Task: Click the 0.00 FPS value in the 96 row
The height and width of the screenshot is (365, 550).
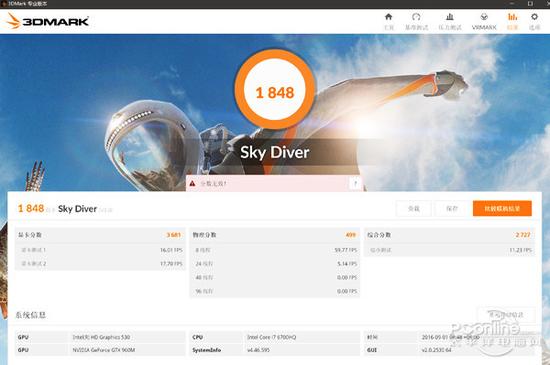Action: coord(347,291)
